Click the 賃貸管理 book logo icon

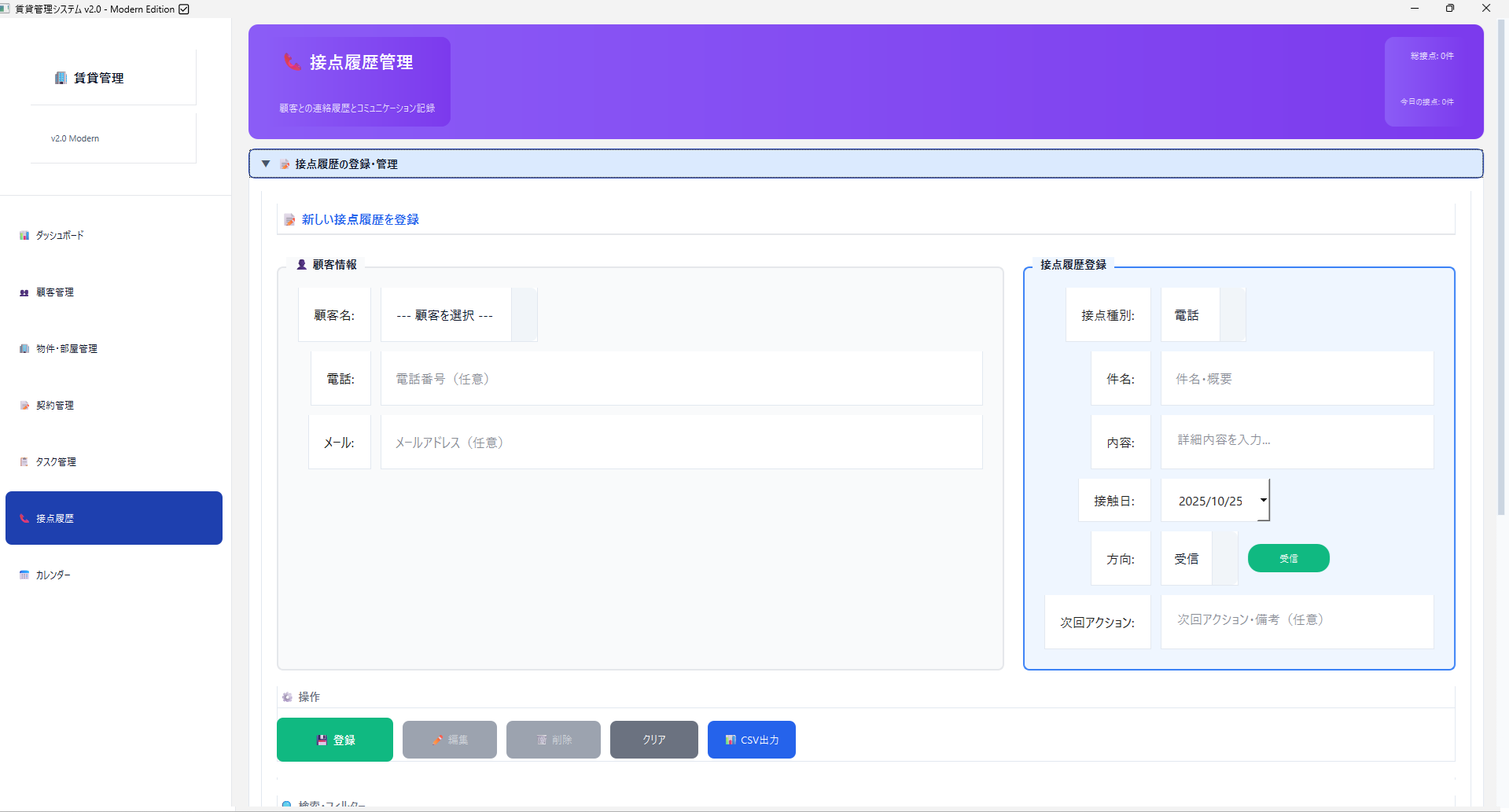click(61, 78)
